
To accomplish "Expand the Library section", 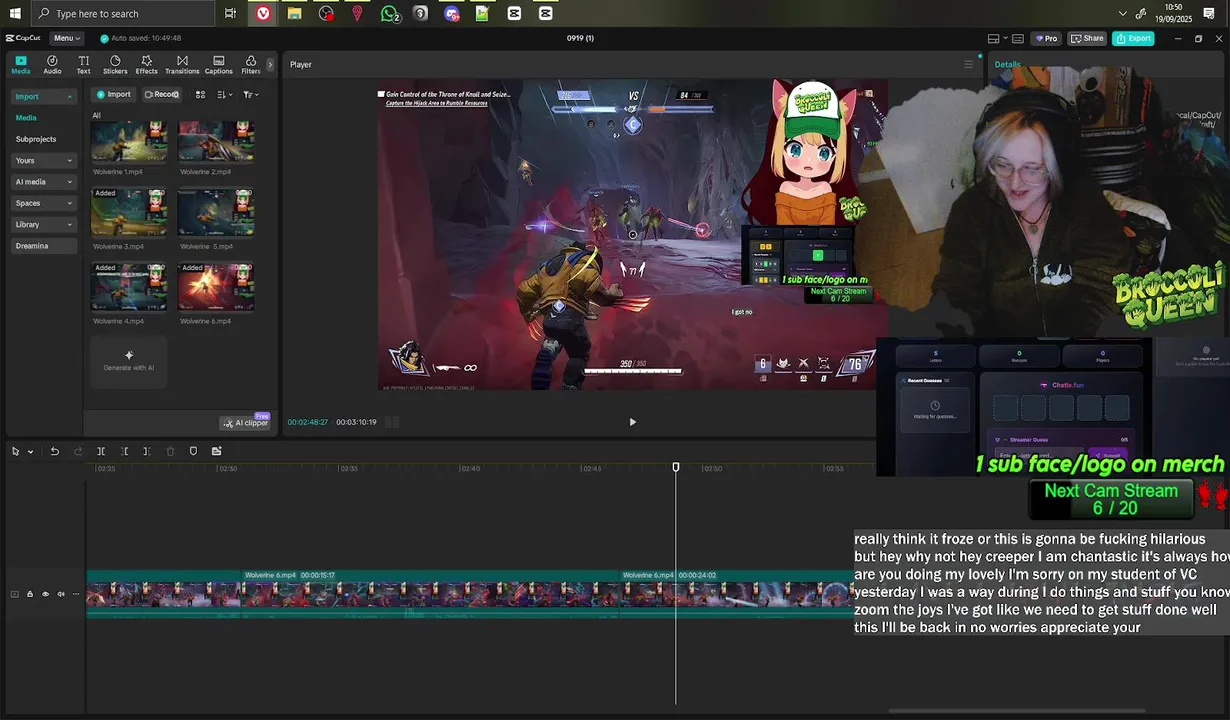I will [43, 224].
